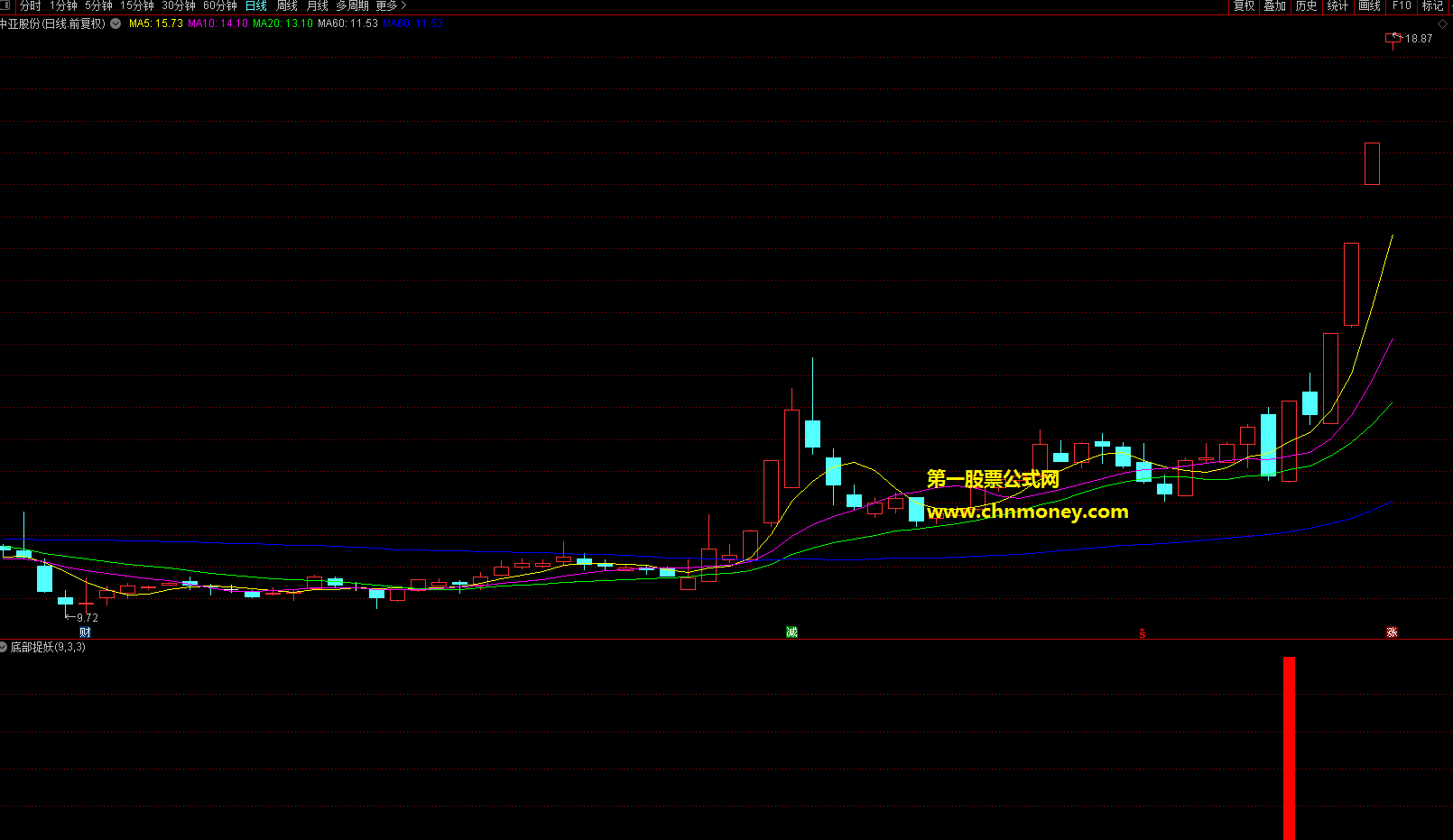The width and height of the screenshot is (1453, 840).
Task: Click the 底部捉妖(9,3,3) indicator name
Action: [x=48, y=647]
